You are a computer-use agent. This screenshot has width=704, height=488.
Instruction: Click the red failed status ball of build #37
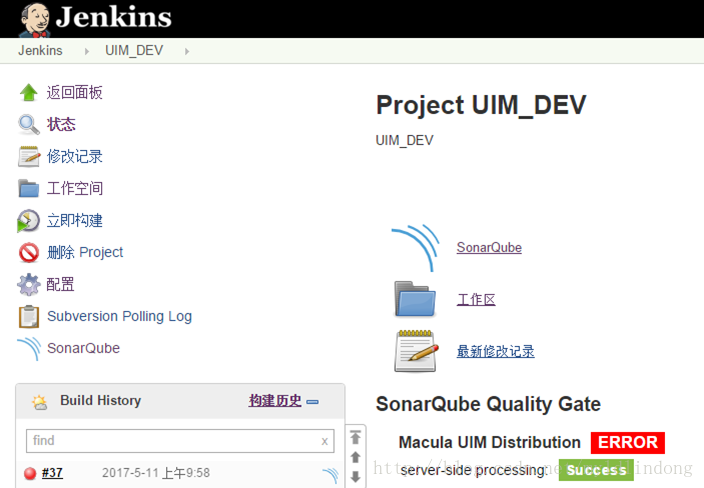click(x=30, y=473)
